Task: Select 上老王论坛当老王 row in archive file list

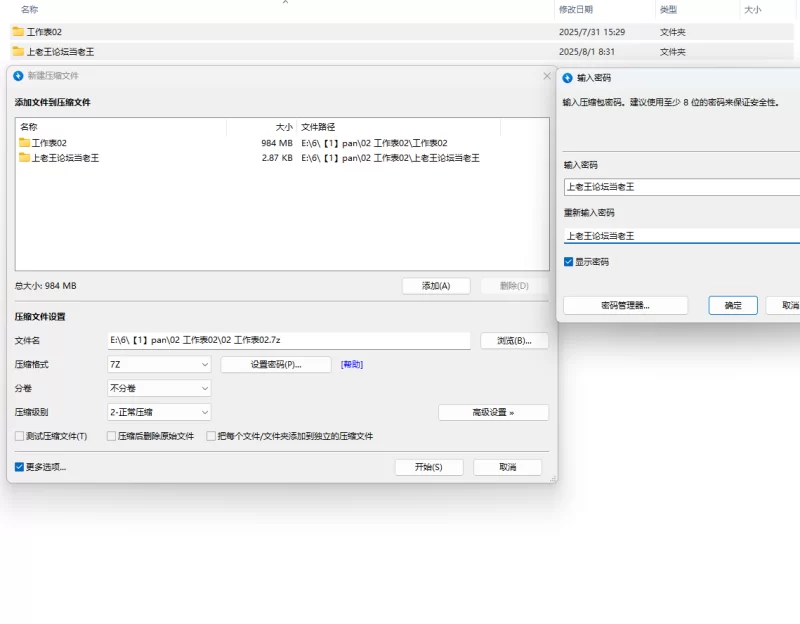Action: coord(282,158)
